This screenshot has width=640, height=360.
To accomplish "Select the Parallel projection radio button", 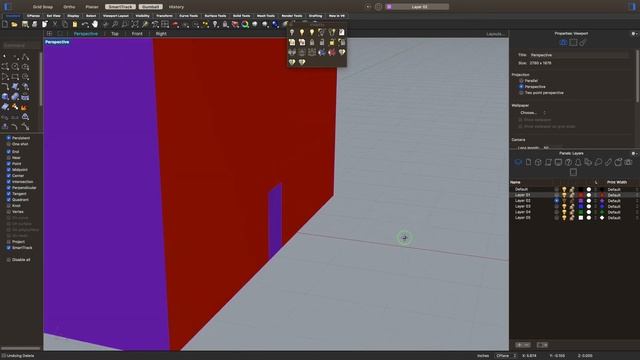I will point(521,81).
